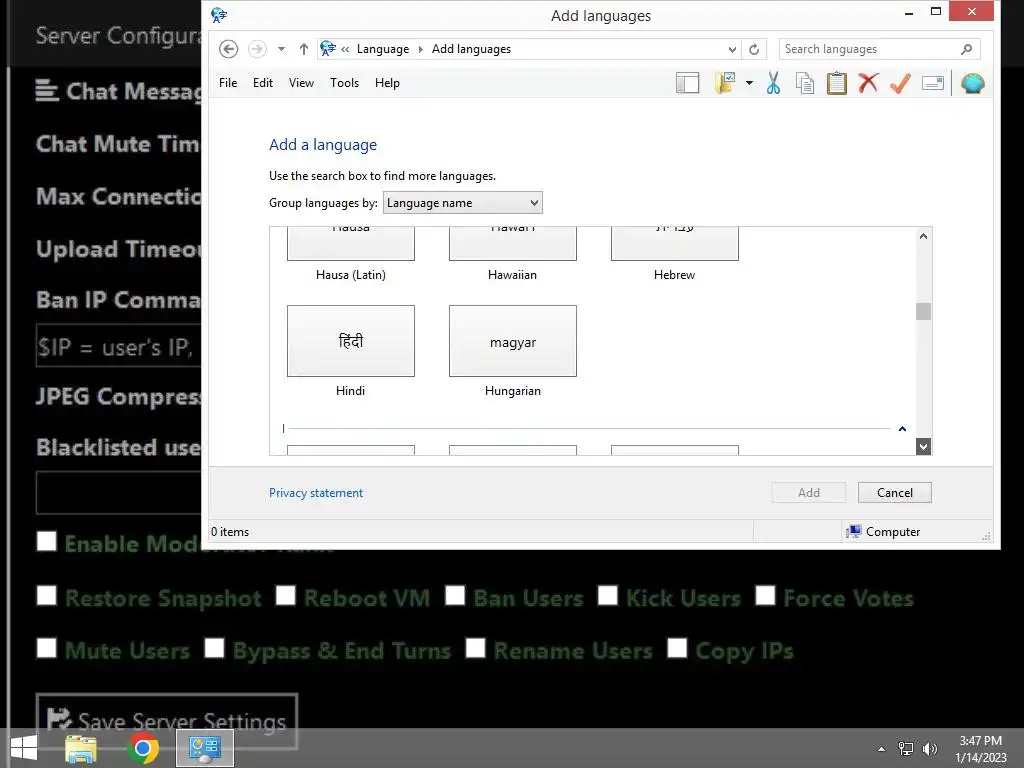Viewport: 1024px width, 768px height.
Task: Check the Mute Users checkbox
Action: pyautogui.click(x=47, y=648)
